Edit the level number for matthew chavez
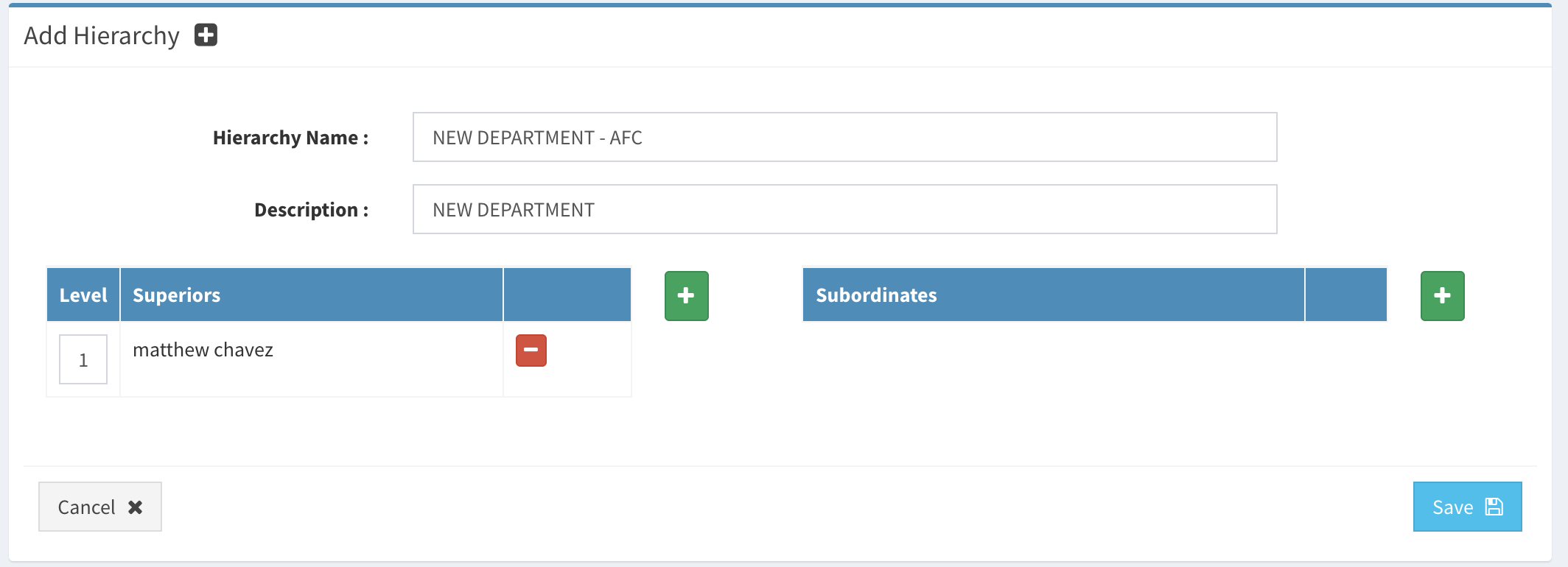This screenshot has height=567, width=1568. (83, 359)
